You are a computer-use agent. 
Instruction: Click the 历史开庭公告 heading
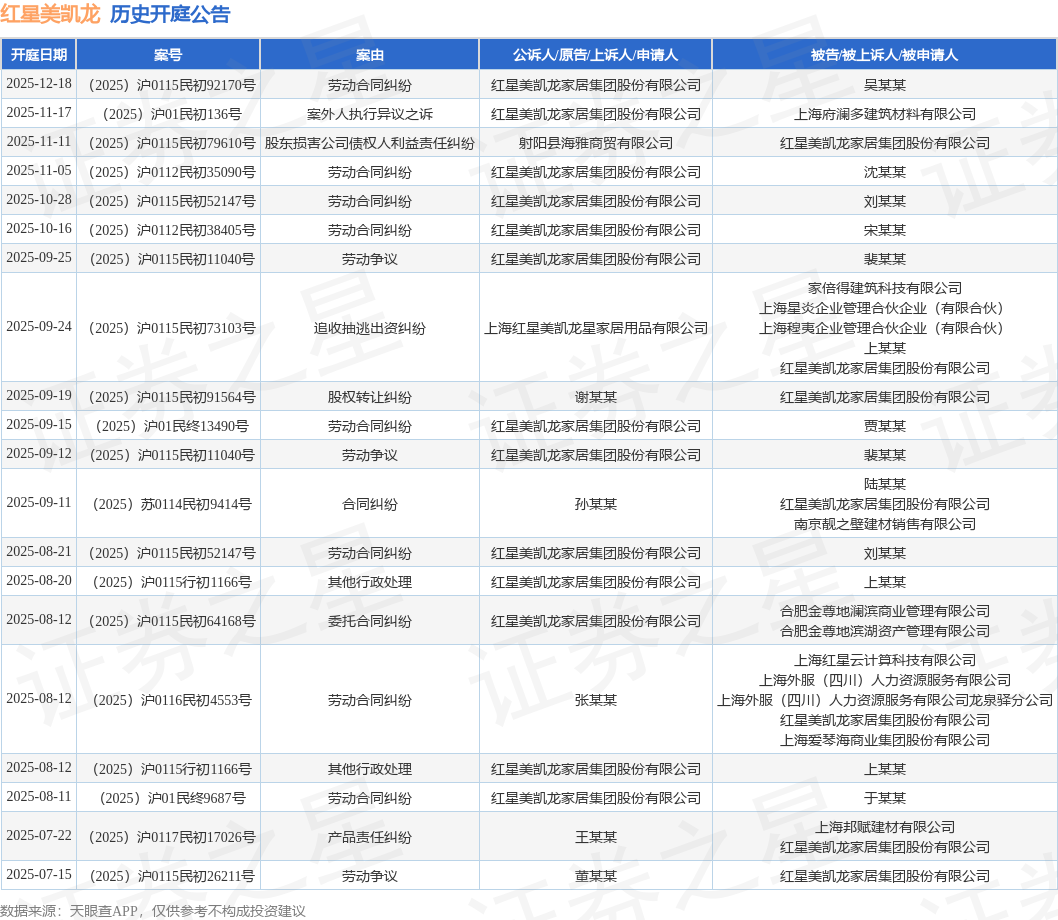170,14
